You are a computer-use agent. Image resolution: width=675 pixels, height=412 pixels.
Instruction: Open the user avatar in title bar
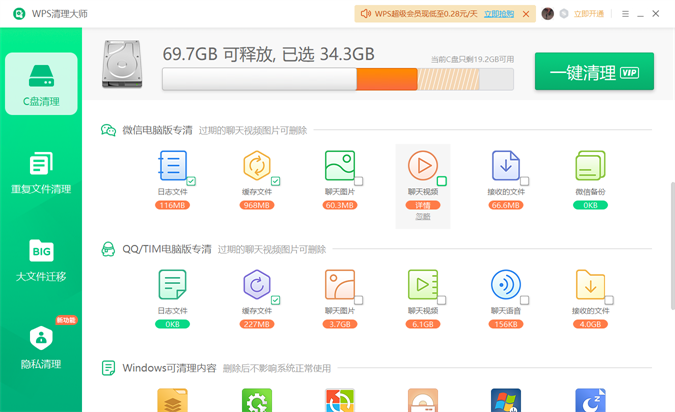pos(548,14)
